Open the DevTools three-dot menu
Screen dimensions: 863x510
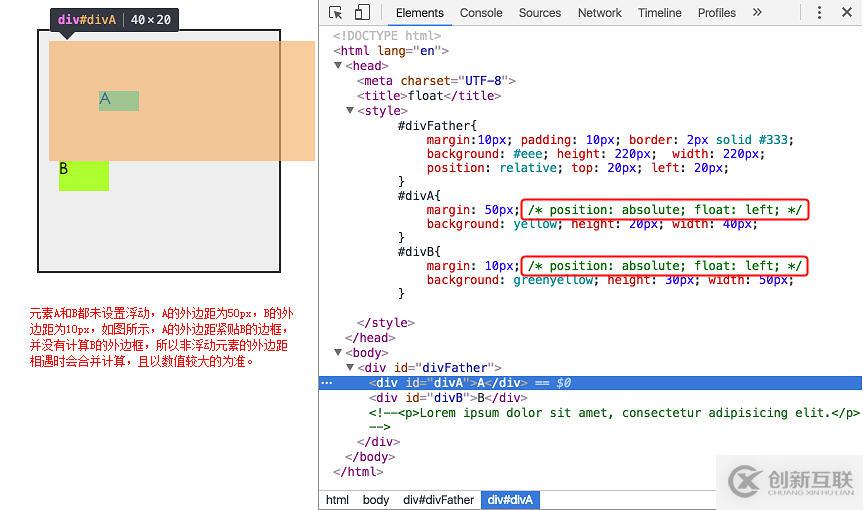pyautogui.click(x=819, y=12)
